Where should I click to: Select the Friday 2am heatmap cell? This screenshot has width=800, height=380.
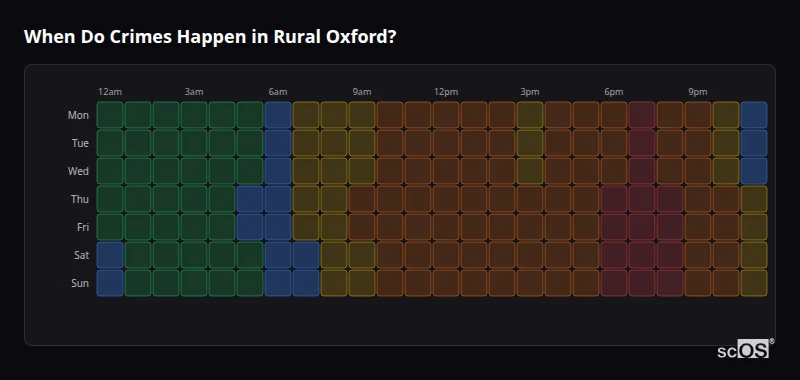point(166,227)
